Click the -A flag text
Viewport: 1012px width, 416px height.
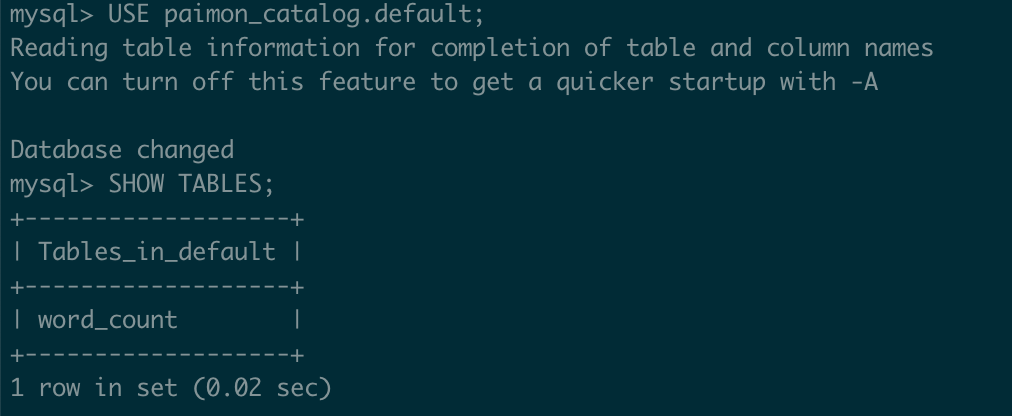point(863,82)
